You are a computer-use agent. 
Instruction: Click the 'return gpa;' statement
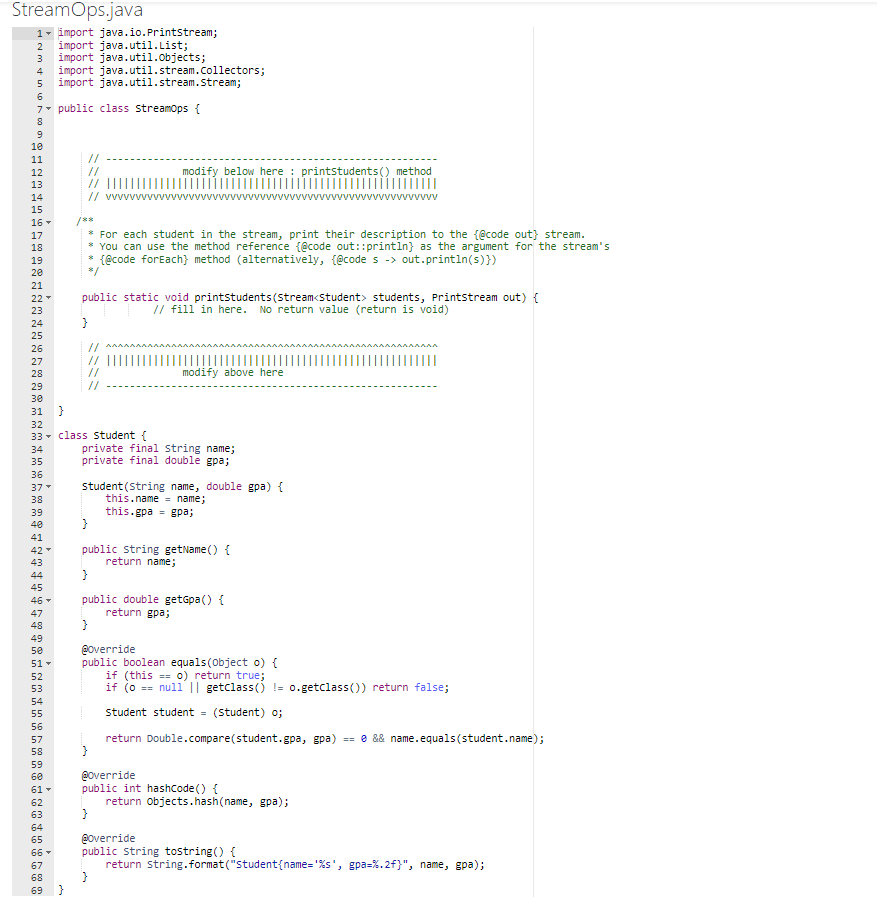137,612
